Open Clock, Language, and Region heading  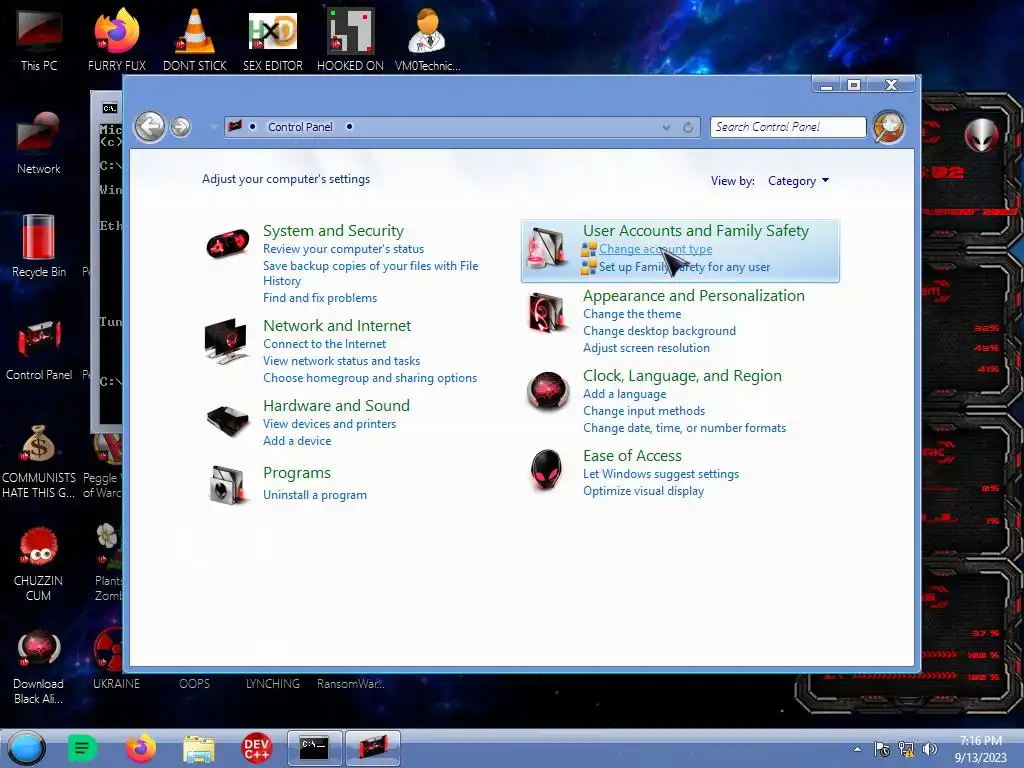click(682, 376)
